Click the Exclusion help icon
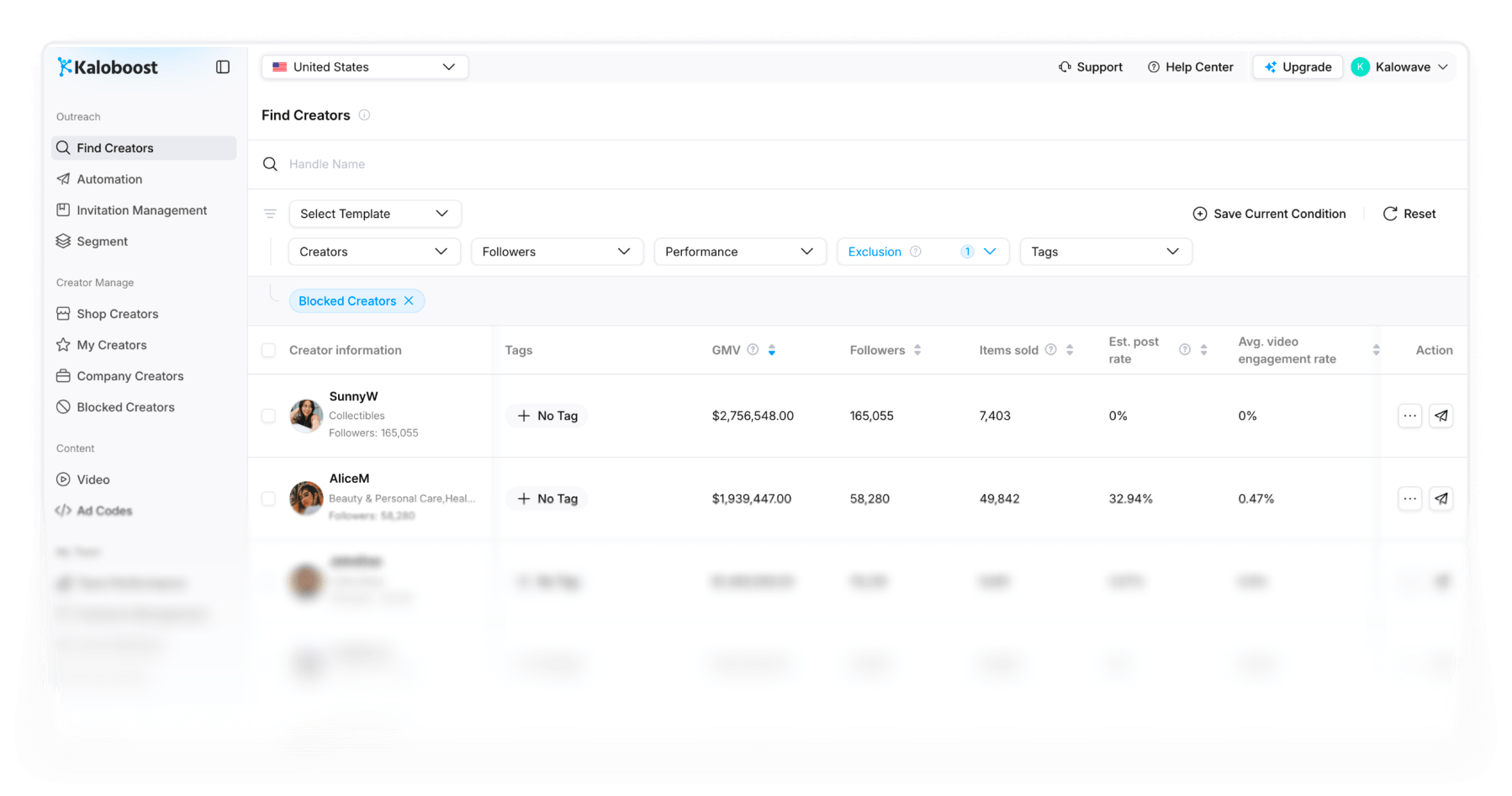Image resolution: width=1512 pixels, height=796 pixels. tap(916, 252)
